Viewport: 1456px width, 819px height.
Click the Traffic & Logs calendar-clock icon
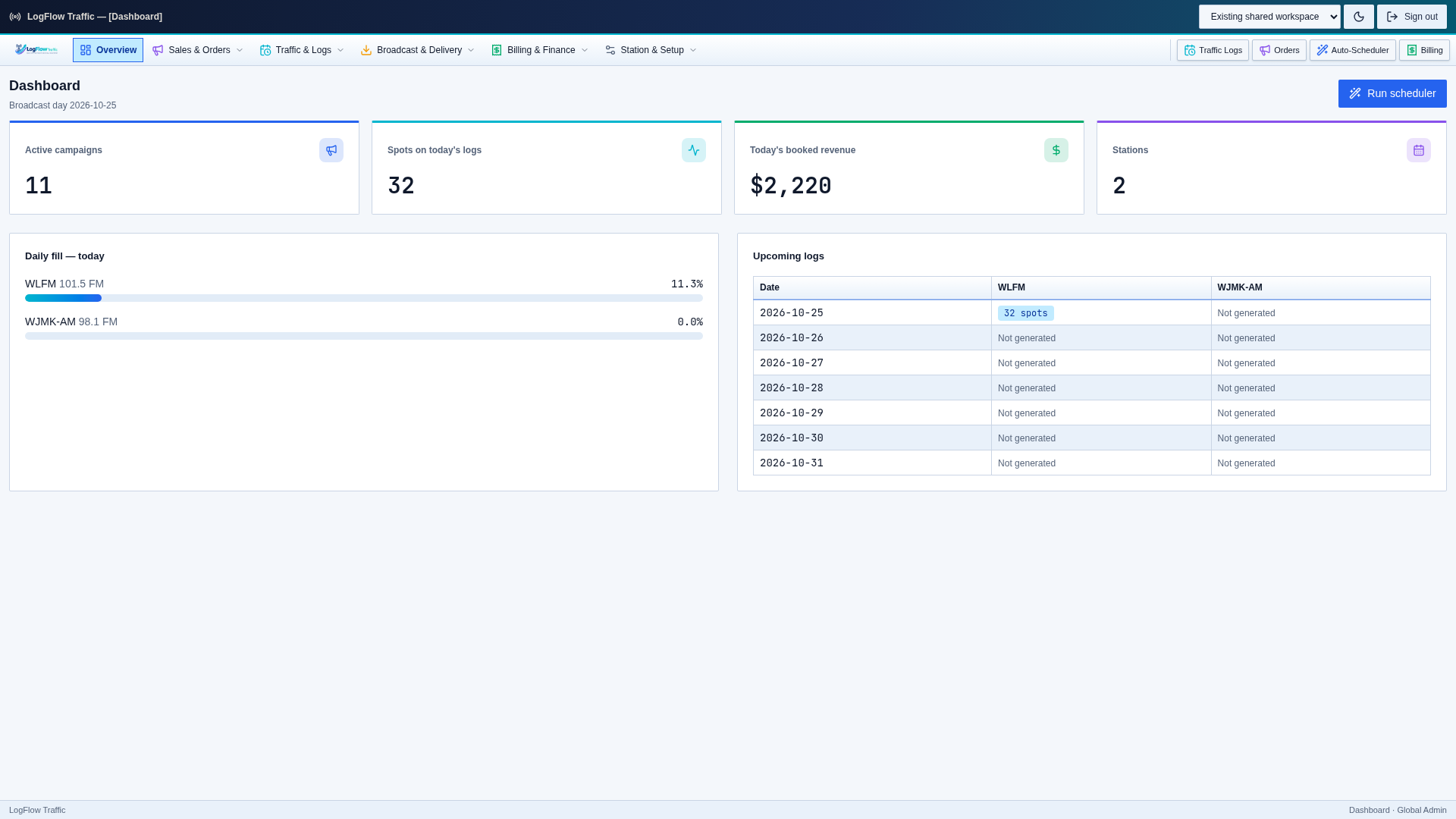(265, 50)
